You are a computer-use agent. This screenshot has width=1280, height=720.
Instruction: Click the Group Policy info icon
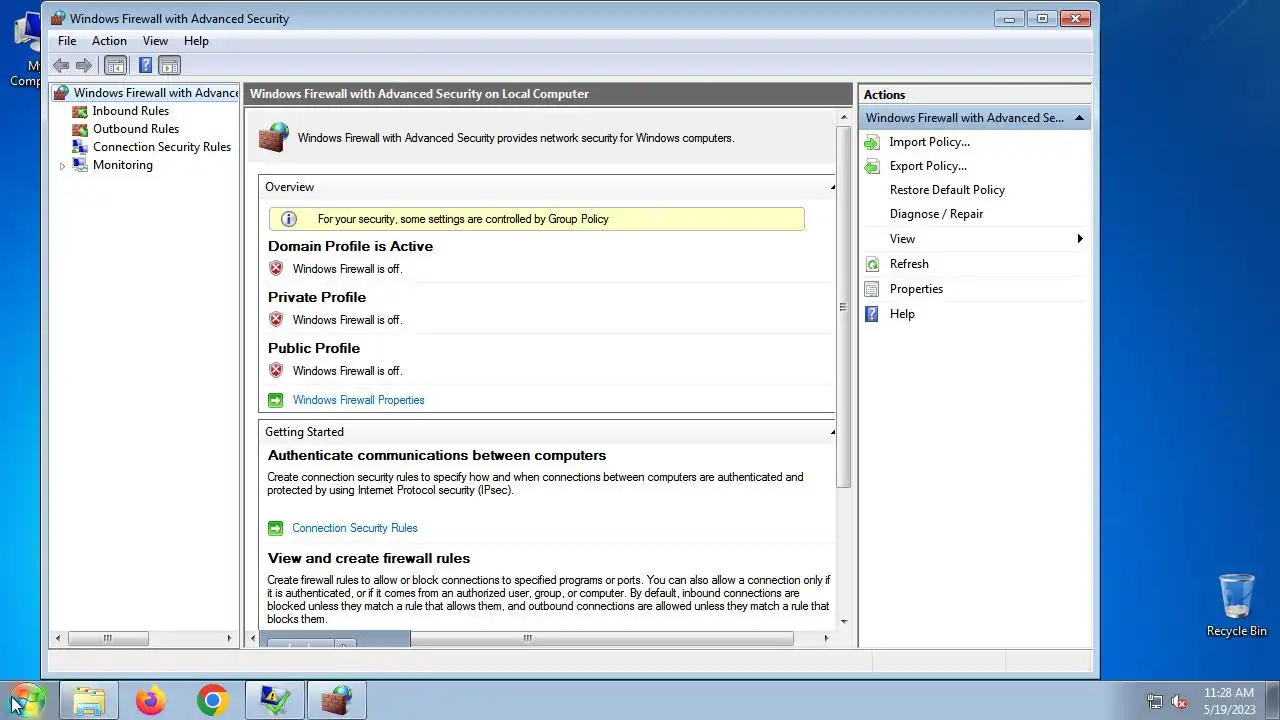[x=289, y=219]
